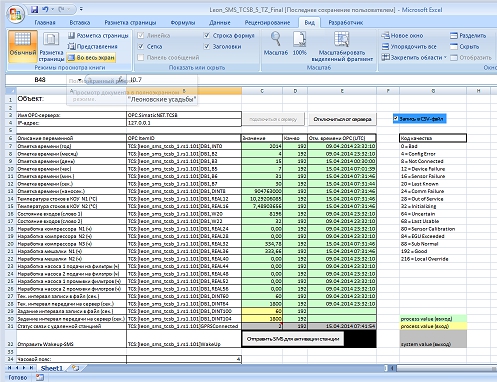
Task: Click macro record icon in status bar
Action: 40,377
